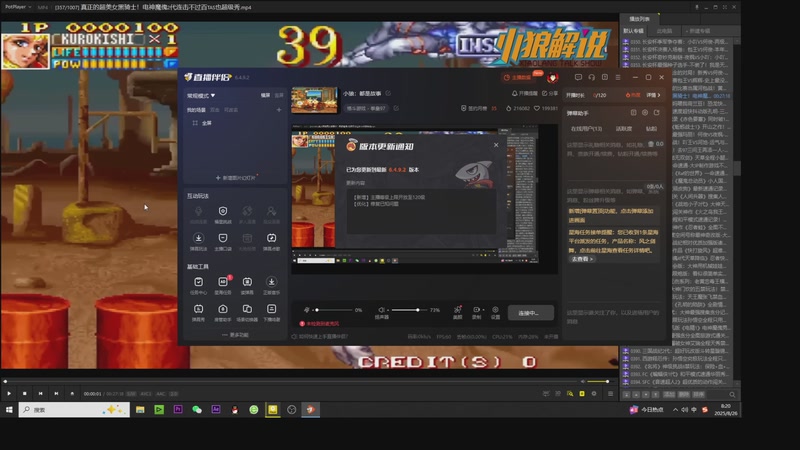Viewport: 800px width, 450px height.
Task: Open the 正版音乐 music download tool
Action: (x=271, y=285)
